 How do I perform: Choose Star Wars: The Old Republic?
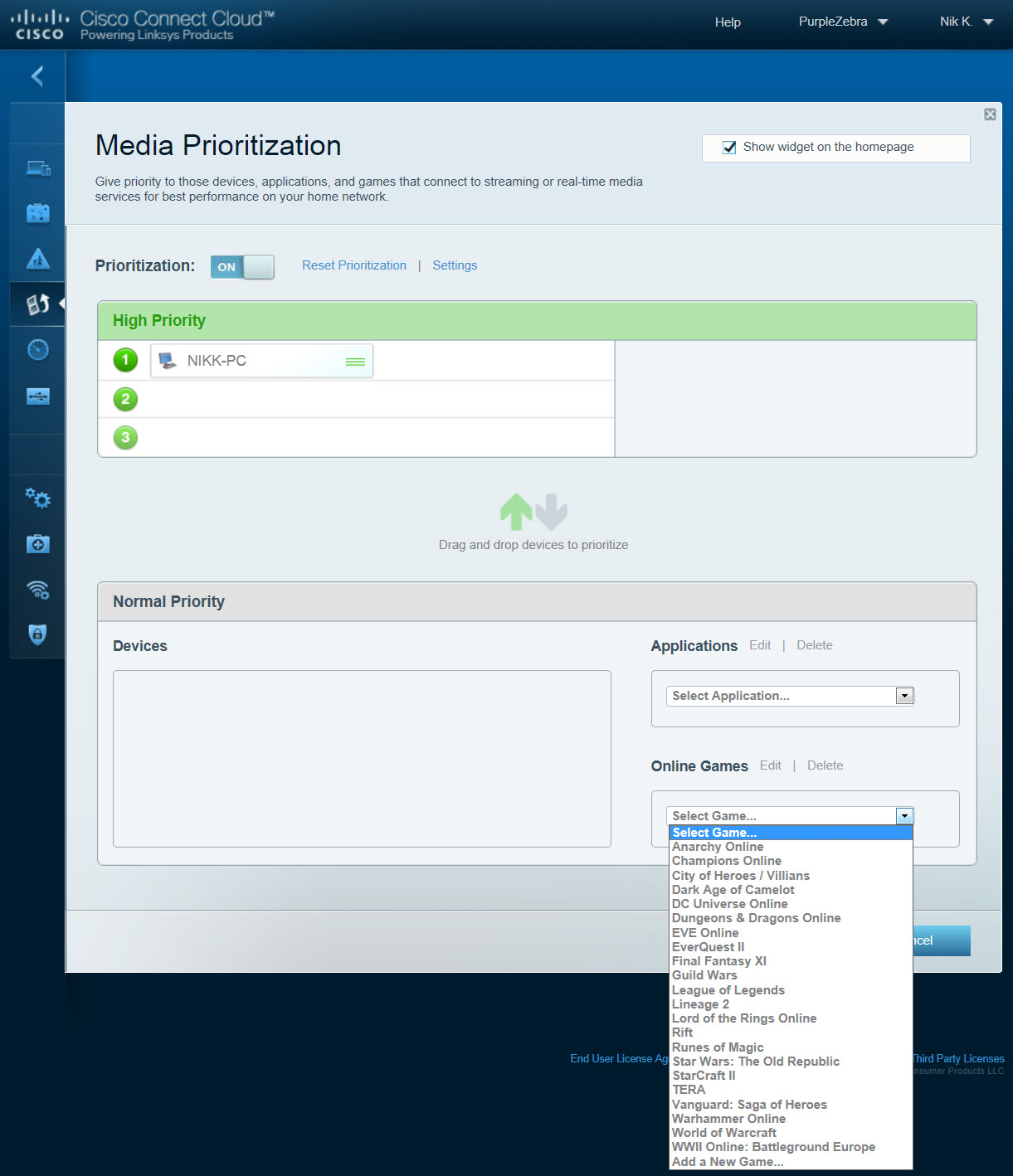(791, 1062)
